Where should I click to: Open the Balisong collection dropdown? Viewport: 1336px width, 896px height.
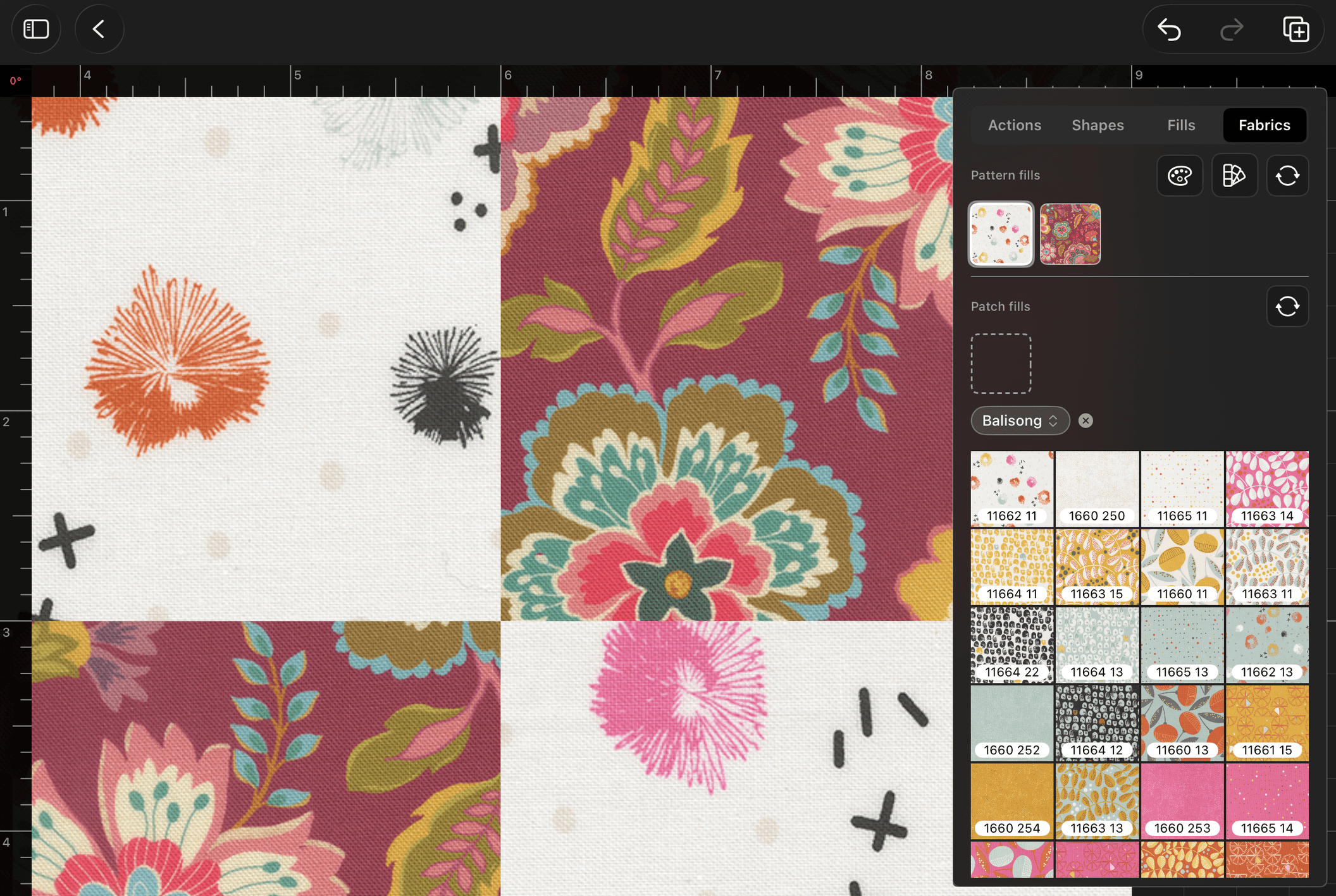point(1020,420)
